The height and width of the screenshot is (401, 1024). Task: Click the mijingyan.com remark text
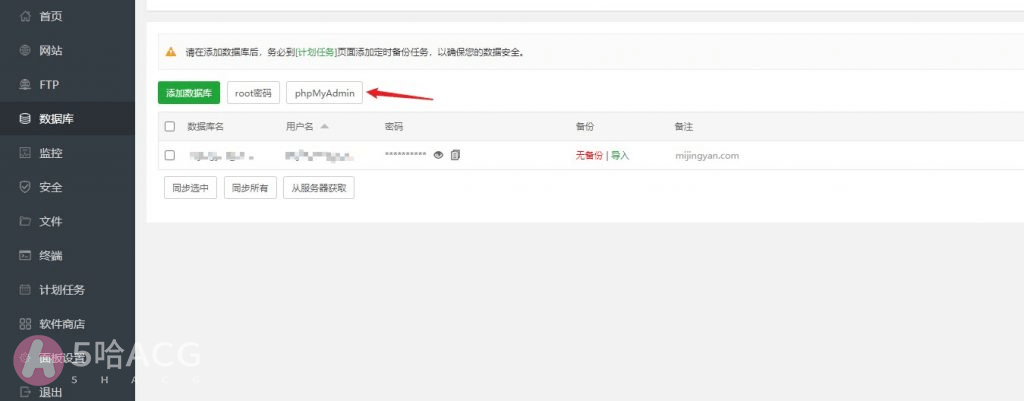pos(707,155)
